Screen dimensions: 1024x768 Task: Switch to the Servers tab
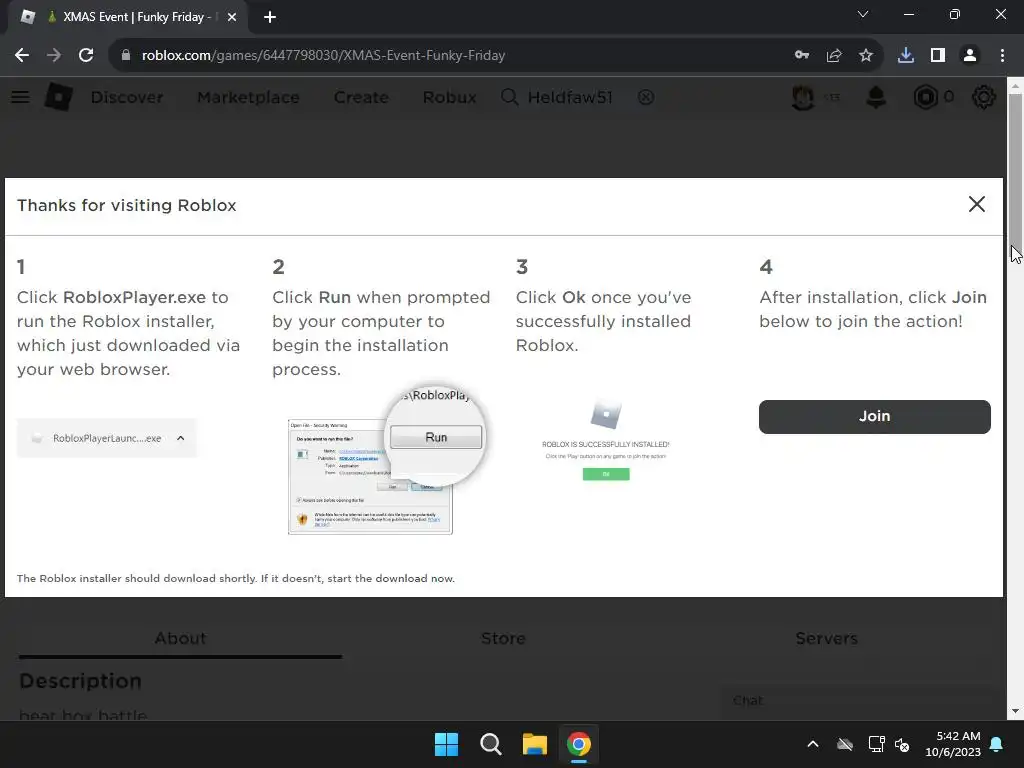826,638
